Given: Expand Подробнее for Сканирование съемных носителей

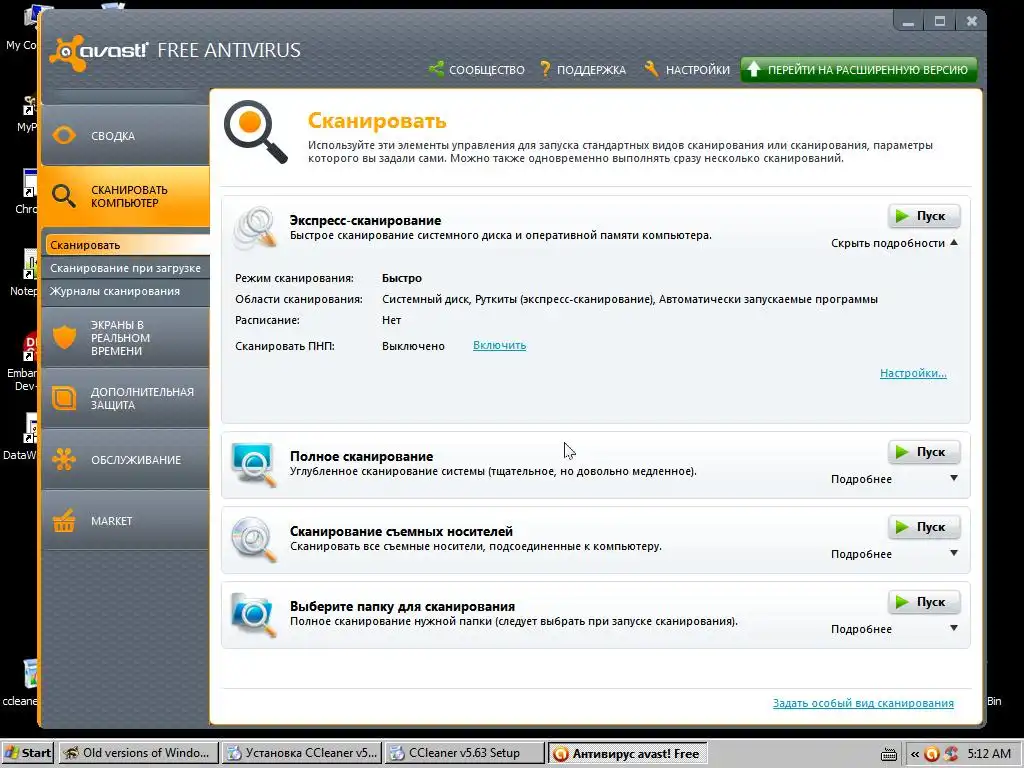Looking at the screenshot, I should coord(894,554).
